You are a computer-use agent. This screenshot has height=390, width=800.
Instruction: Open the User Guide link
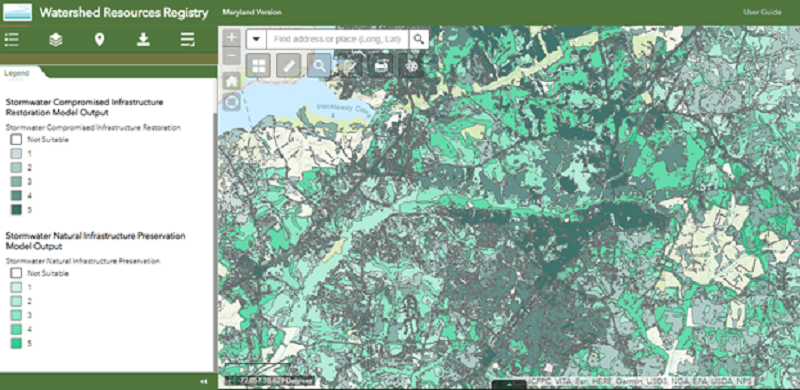coord(762,12)
